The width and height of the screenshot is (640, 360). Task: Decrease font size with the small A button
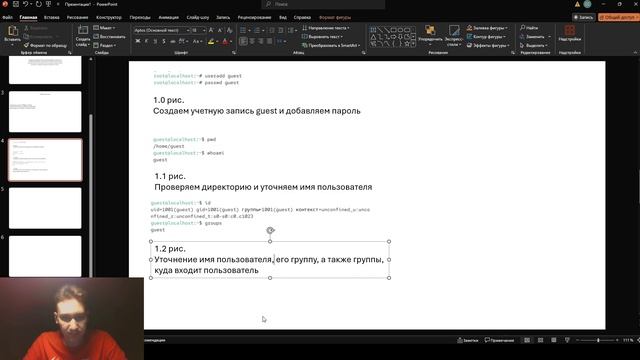click(x=220, y=31)
